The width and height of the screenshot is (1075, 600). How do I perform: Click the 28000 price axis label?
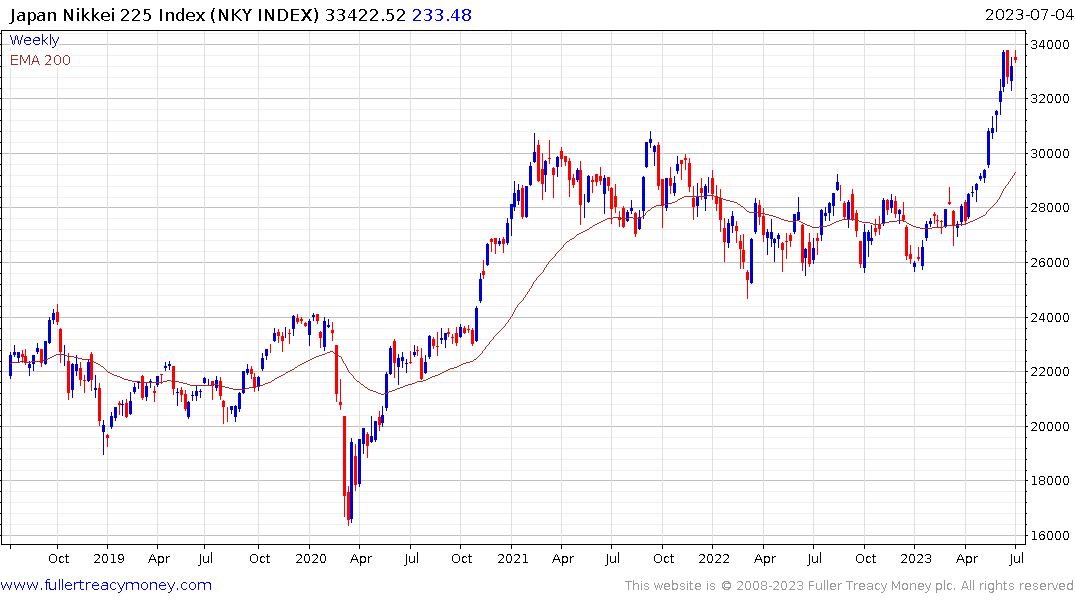[x=1049, y=208]
